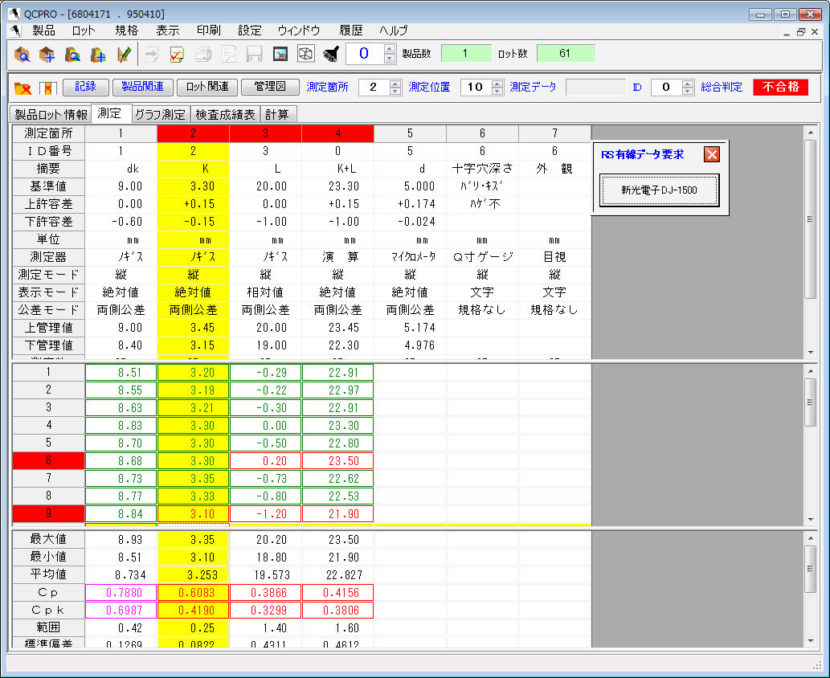Click the 測定データ input field
The height and width of the screenshot is (678, 830).
(x=595, y=87)
